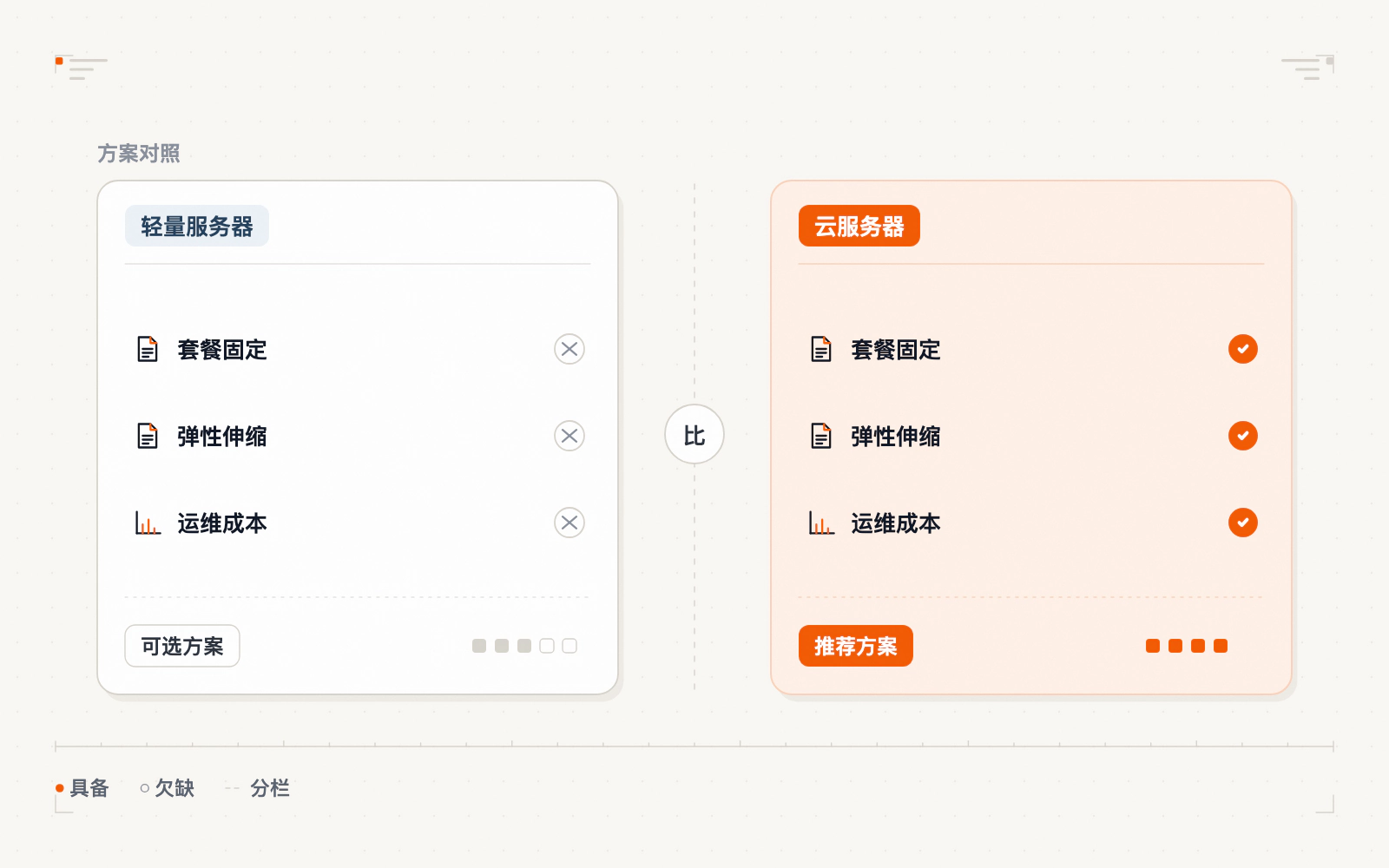The image size is (1389, 868).
Task: Click the X mark for 弹性伸缩 in 轻量服务器
Action: (569, 436)
